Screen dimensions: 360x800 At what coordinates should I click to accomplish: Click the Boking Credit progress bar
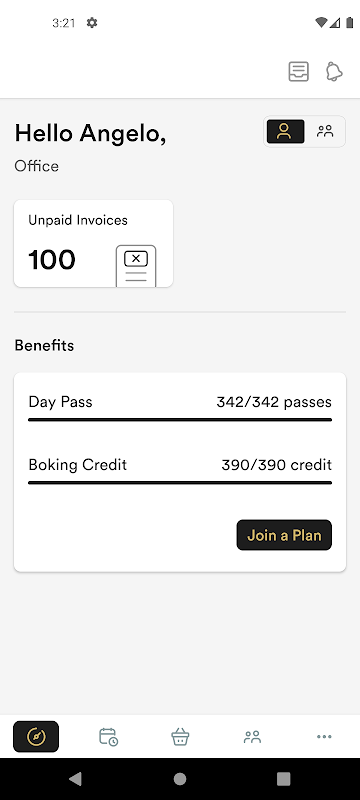(180, 483)
